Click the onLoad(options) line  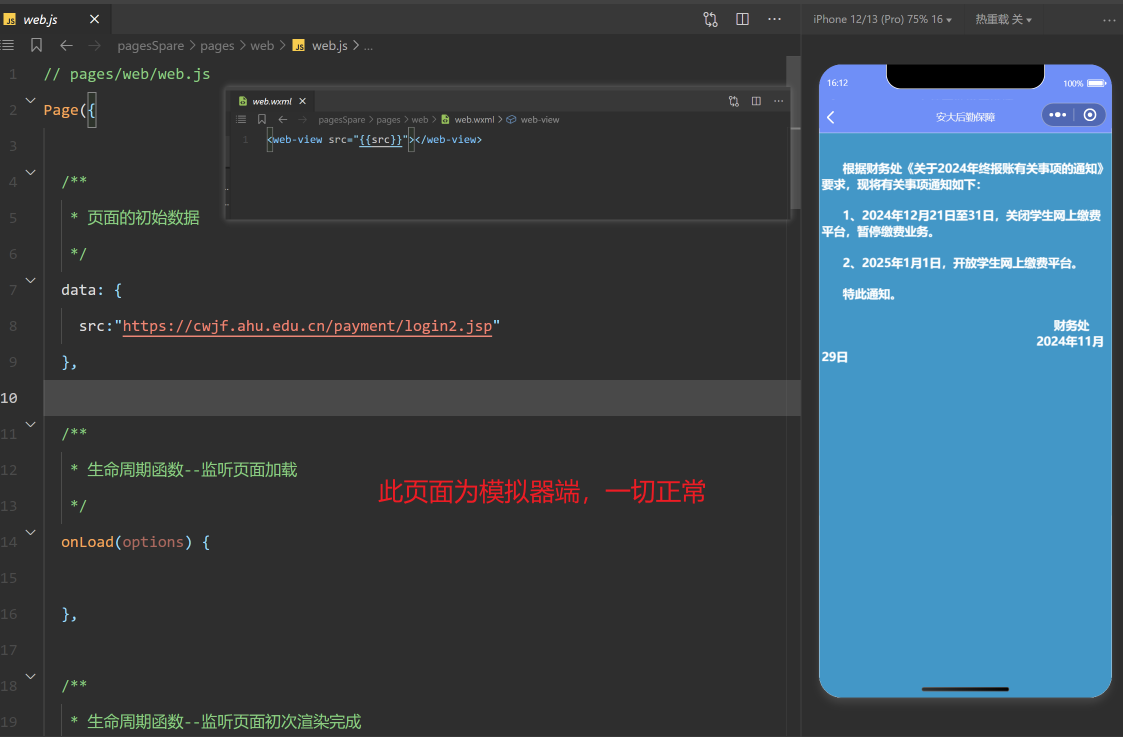(x=135, y=541)
